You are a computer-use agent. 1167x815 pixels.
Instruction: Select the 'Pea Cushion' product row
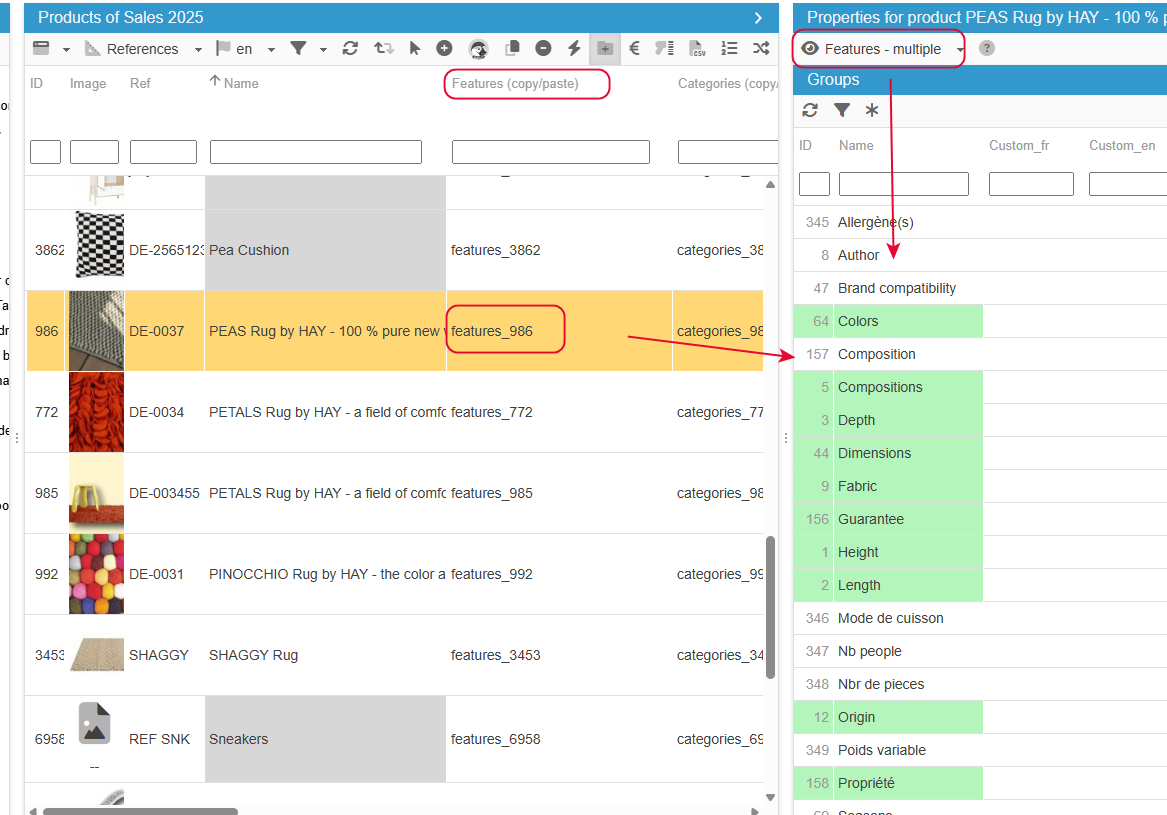pyautogui.click(x=394, y=250)
